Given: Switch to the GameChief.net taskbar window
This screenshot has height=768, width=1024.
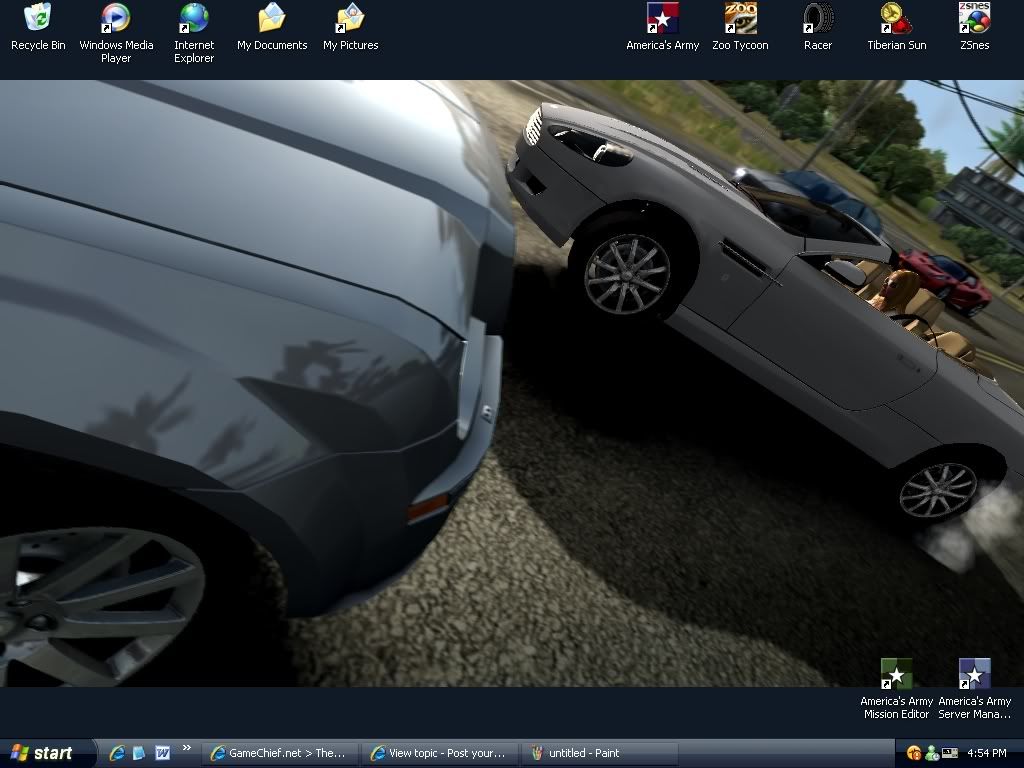Looking at the screenshot, I should [280, 753].
